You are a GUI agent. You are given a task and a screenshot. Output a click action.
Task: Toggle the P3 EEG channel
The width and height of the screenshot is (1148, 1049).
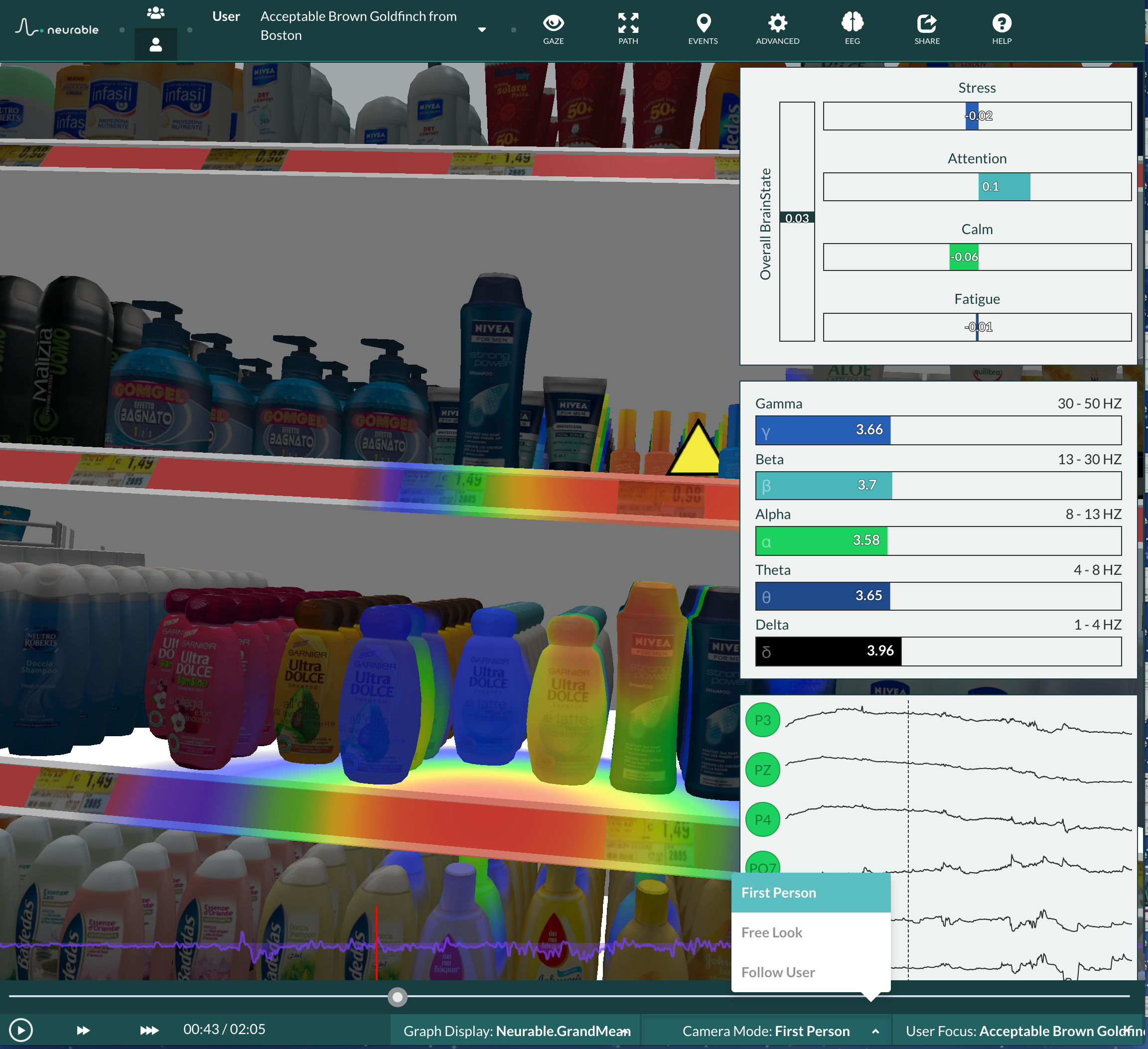tap(762, 719)
